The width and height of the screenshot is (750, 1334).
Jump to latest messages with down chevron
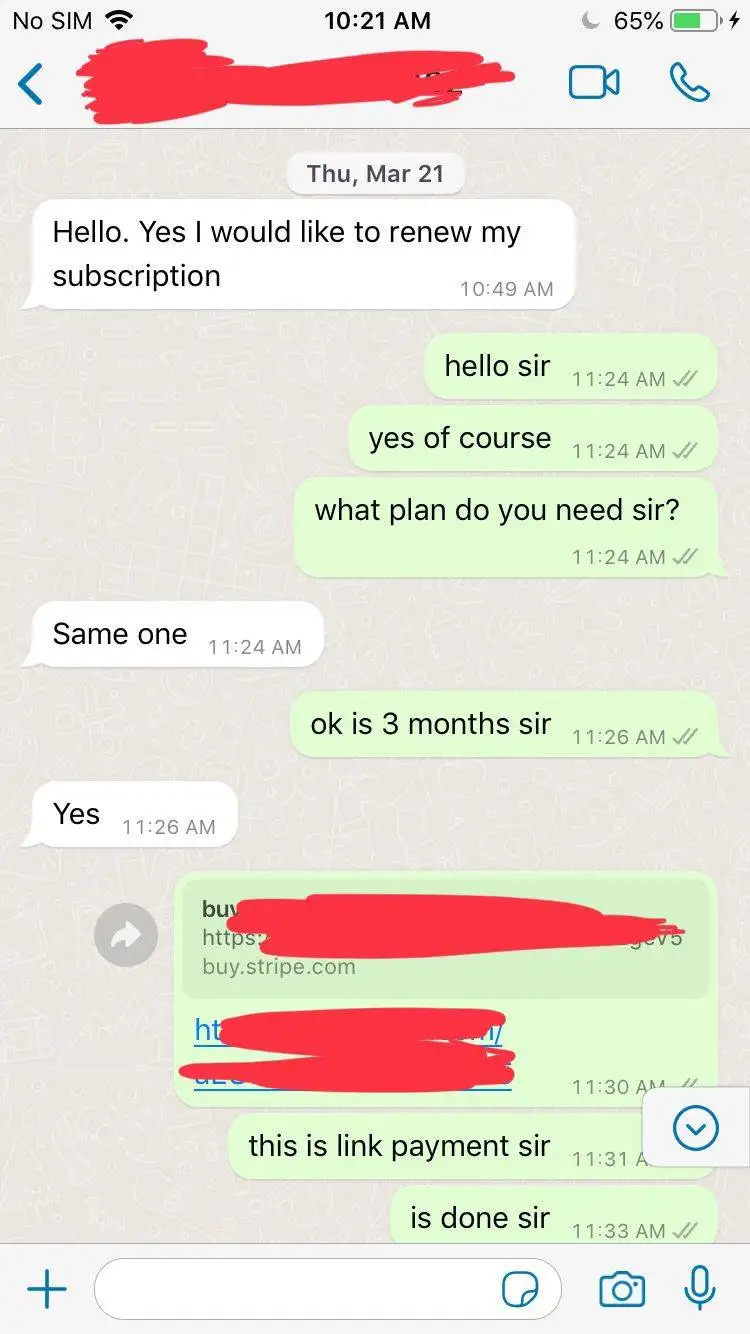pyautogui.click(x=696, y=1129)
